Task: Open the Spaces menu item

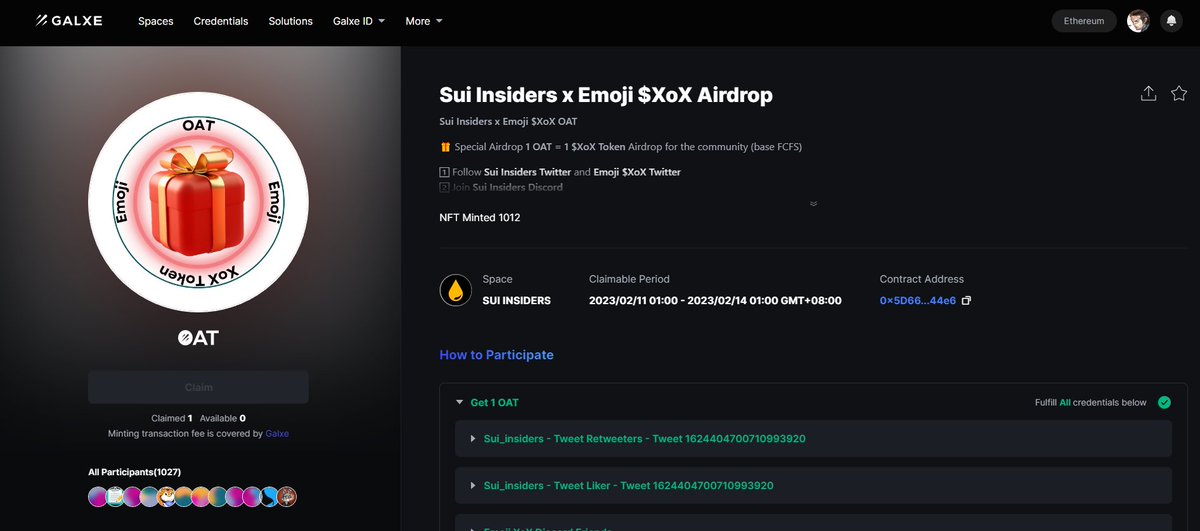Action: [x=156, y=21]
